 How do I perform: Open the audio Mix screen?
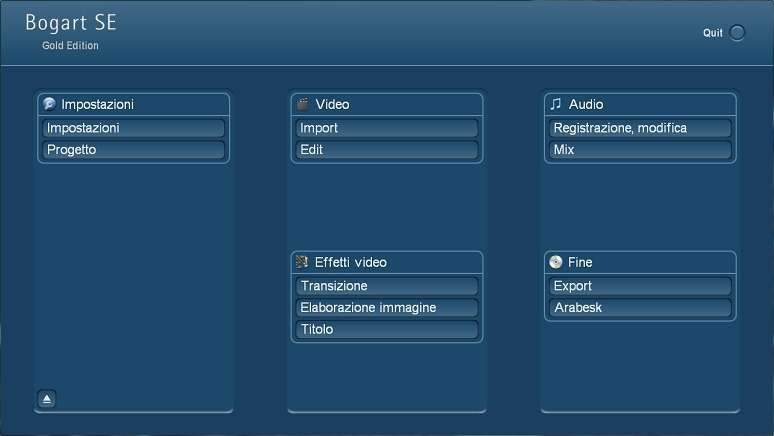(x=640, y=150)
